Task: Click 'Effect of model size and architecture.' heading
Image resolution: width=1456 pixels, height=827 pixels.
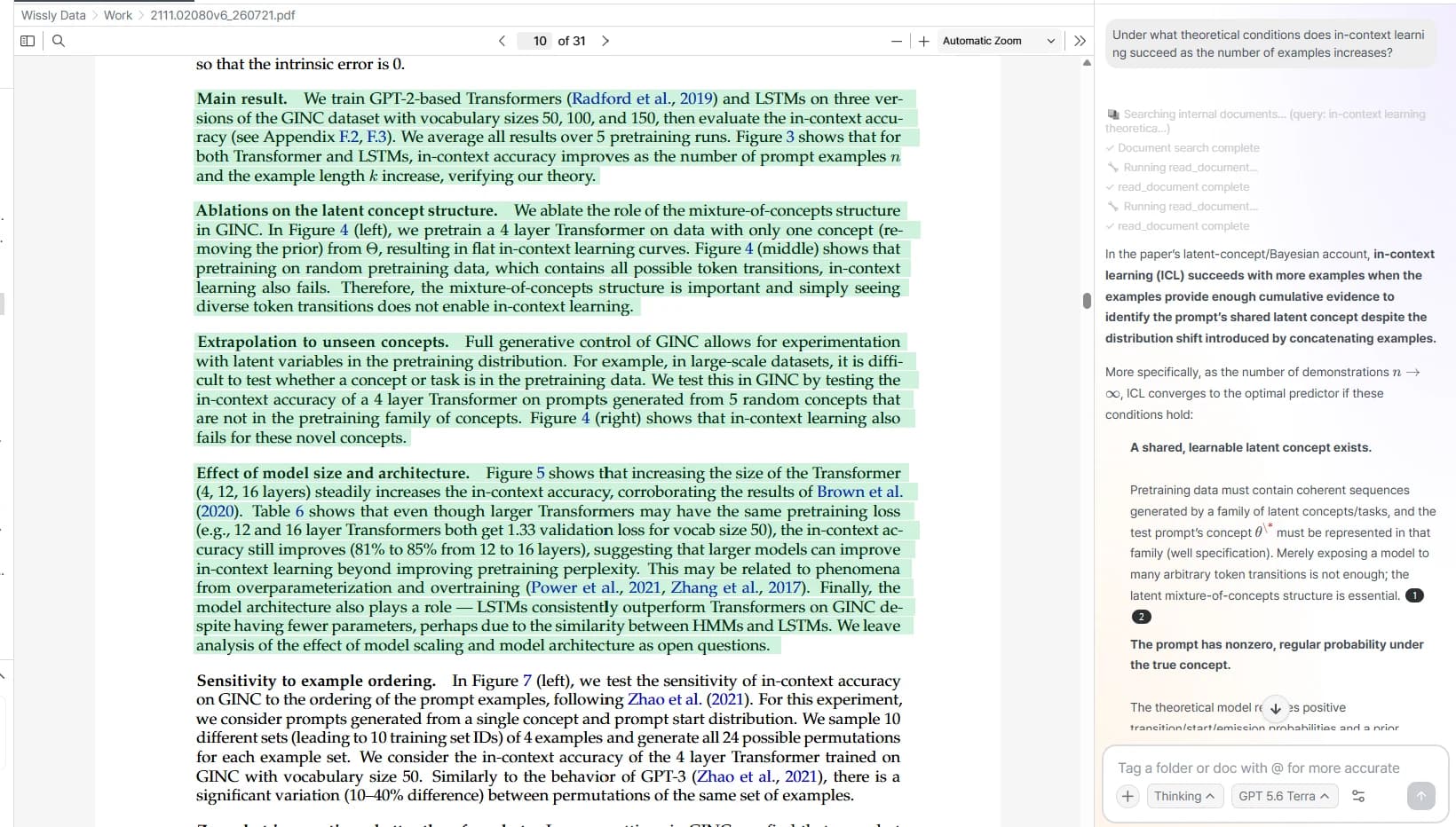Action: point(333,473)
